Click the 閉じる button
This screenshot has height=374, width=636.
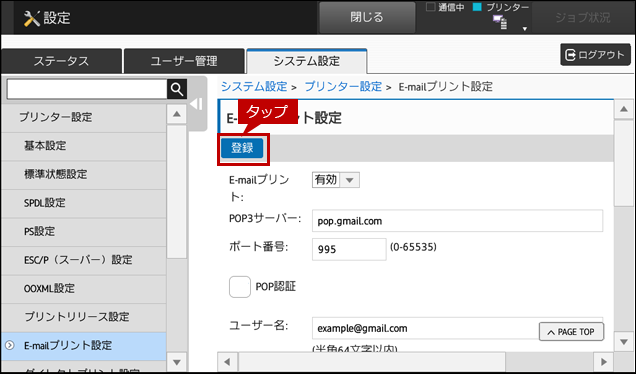point(367,17)
